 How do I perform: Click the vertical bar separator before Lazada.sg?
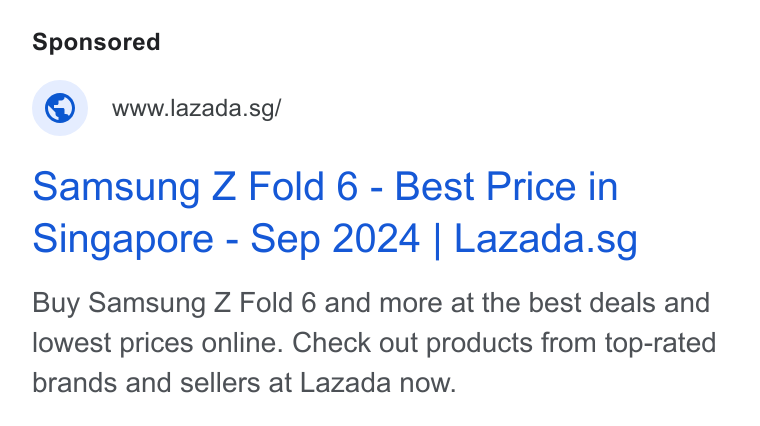(x=437, y=239)
